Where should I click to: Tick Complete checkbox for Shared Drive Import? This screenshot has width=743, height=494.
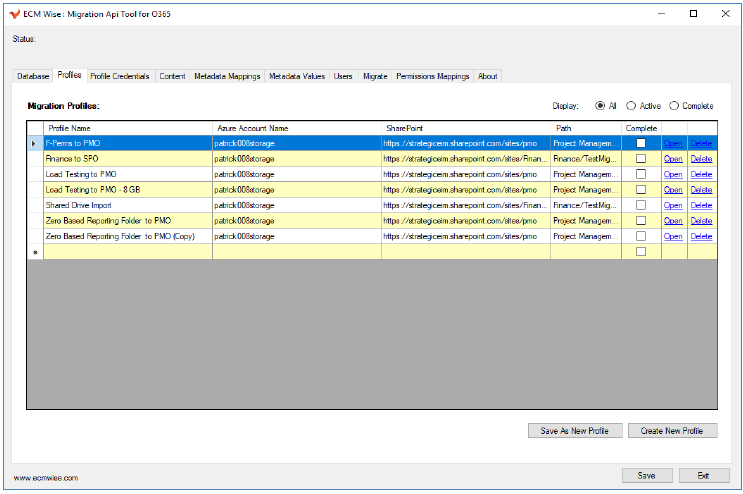[x=641, y=205]
